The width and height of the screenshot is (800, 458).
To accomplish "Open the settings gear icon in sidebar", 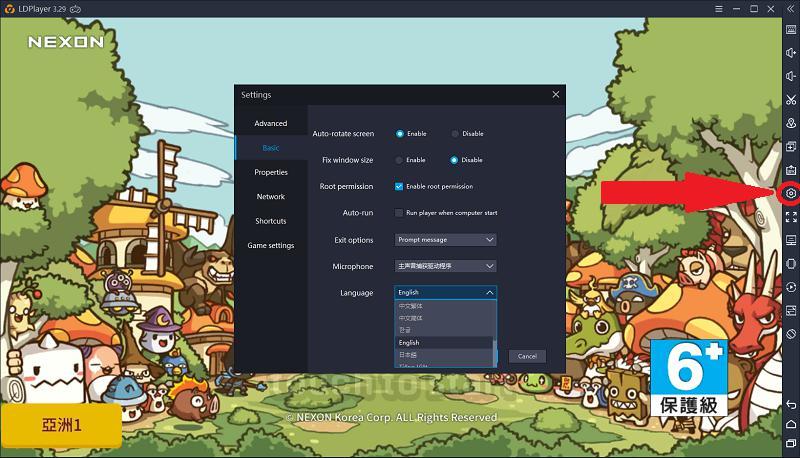I will coord(791,193).
